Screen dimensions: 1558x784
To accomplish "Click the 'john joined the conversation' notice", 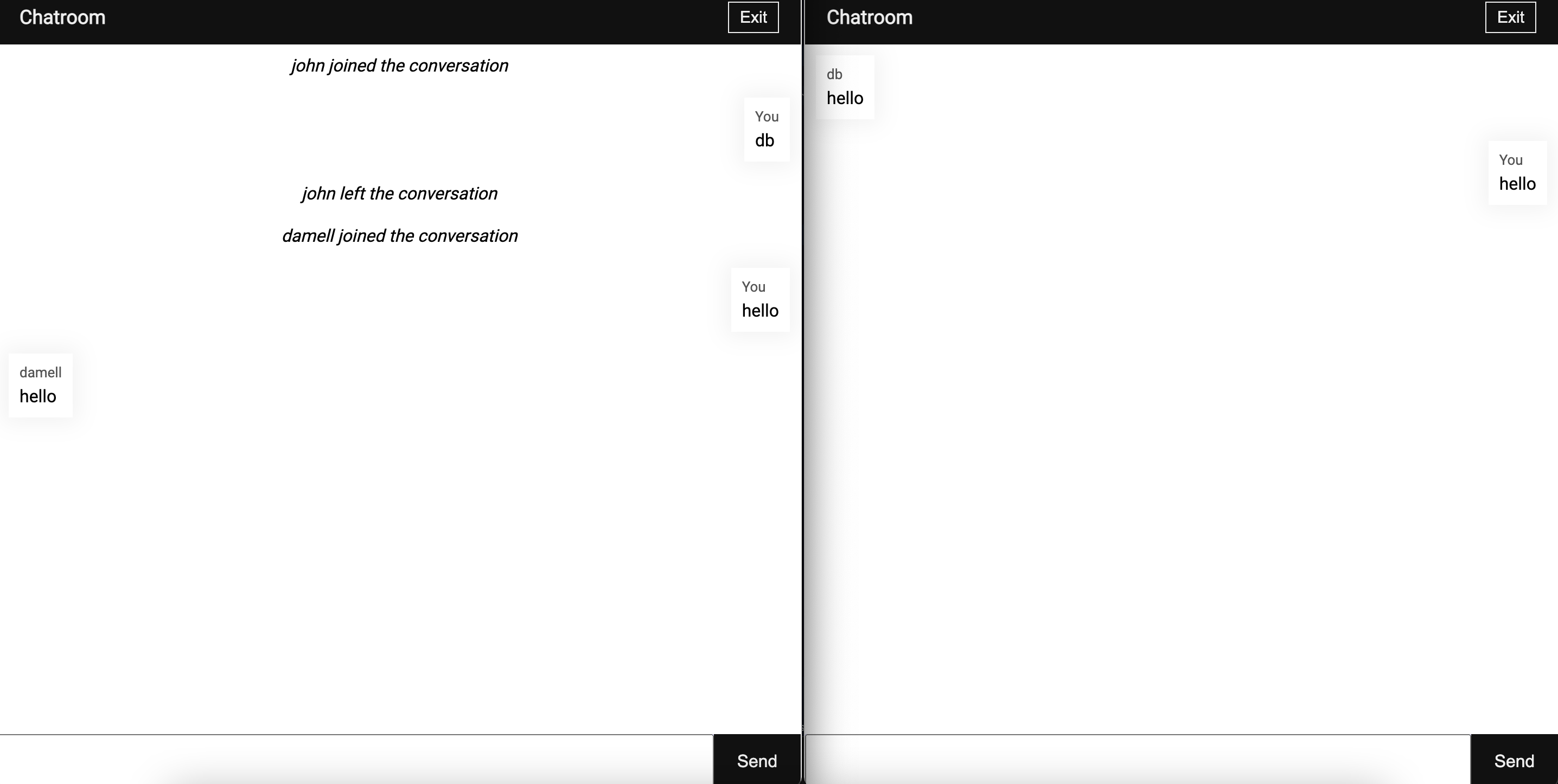I will point(399,65).
